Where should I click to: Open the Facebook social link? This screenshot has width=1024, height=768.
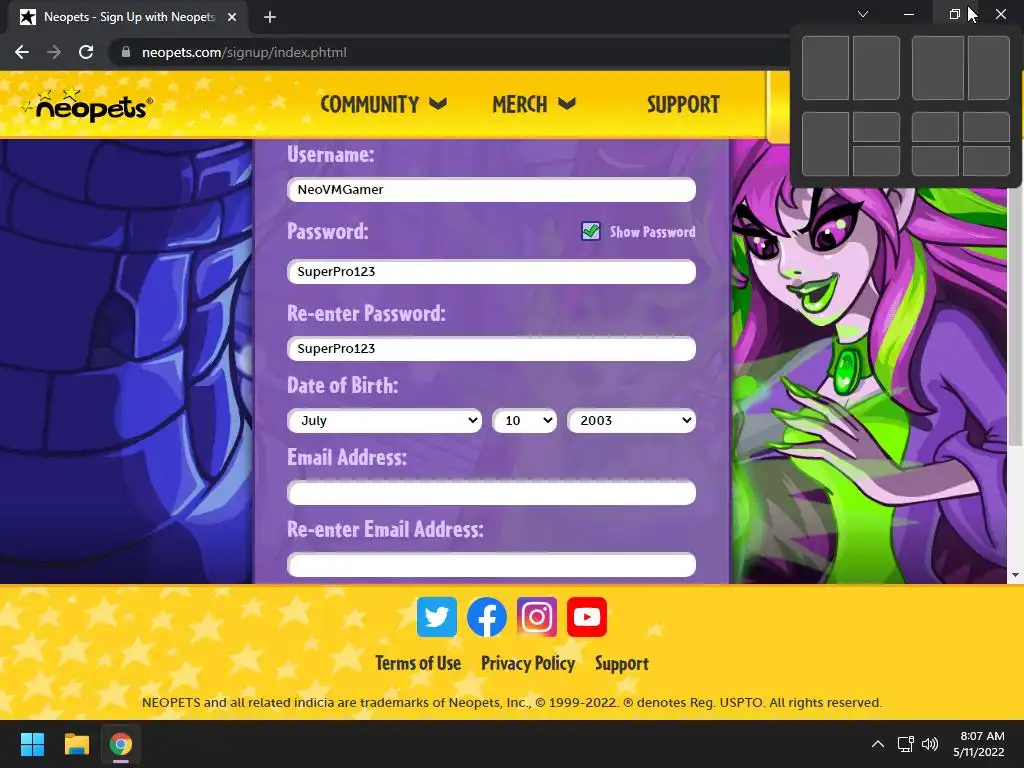pos(487,616)
